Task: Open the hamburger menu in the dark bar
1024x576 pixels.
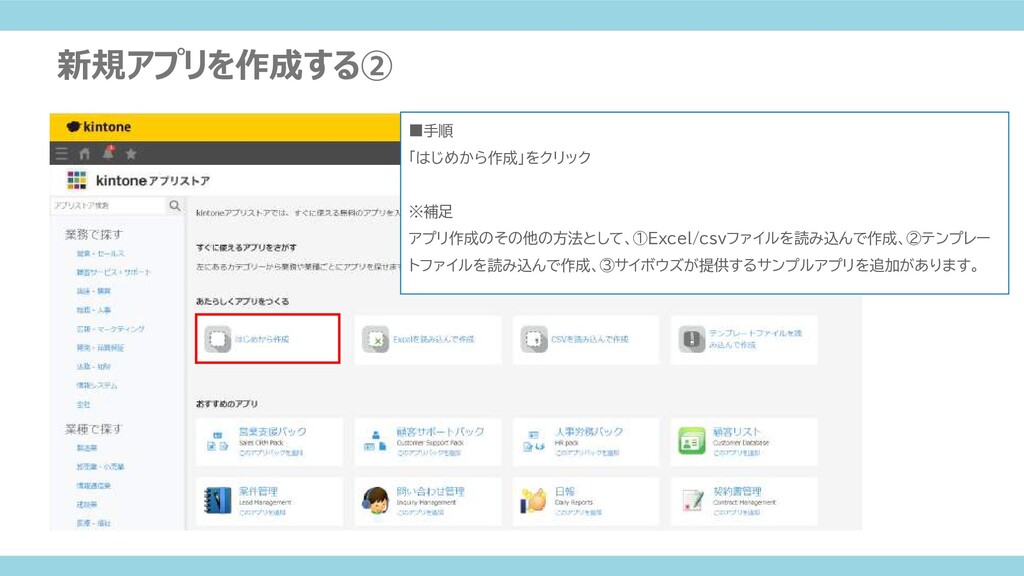Action: [x=62, y=153]
